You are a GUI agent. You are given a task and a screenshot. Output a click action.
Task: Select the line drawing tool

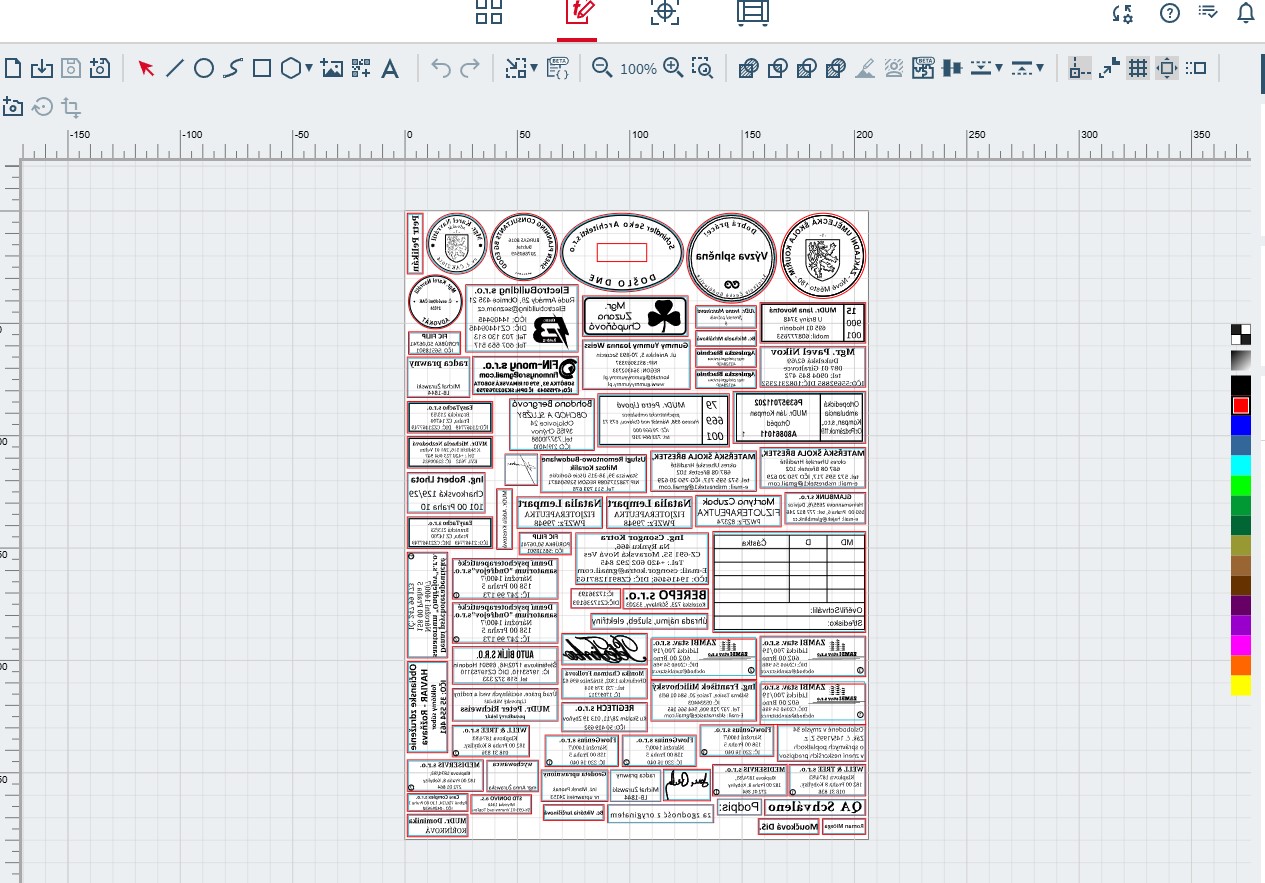pyautogui.click(x=175, y=68)
